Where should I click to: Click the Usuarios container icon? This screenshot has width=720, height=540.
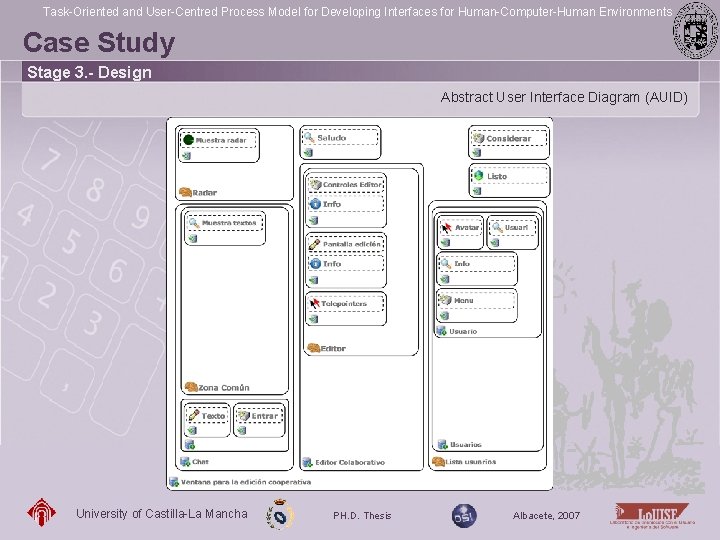pos(442,444)
